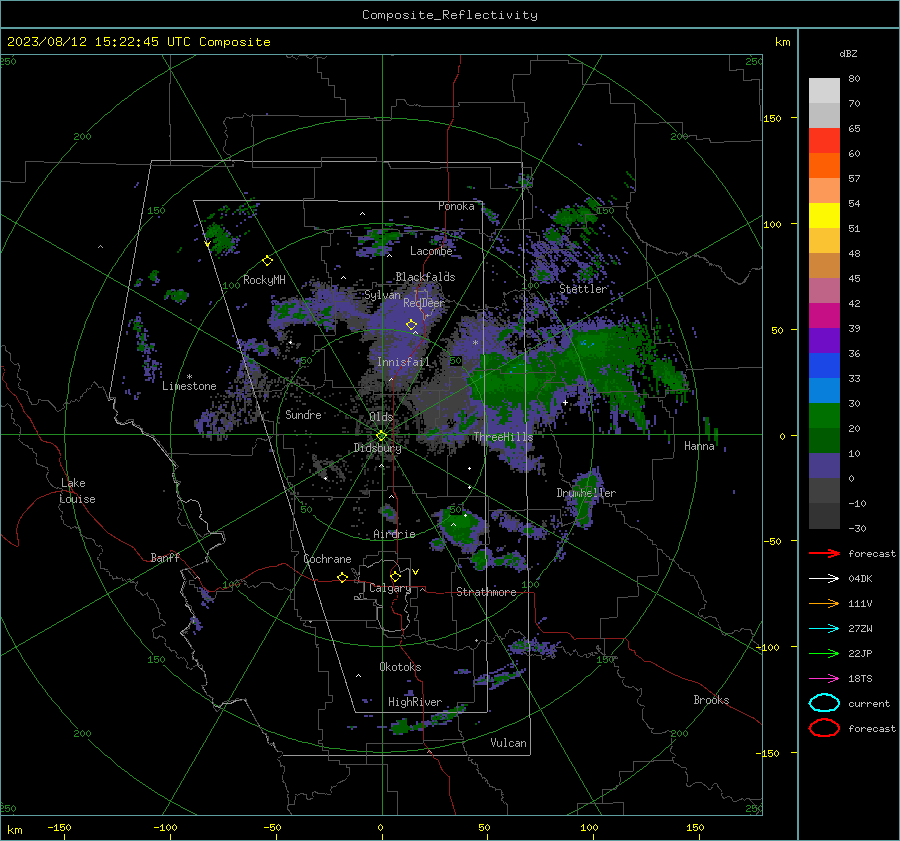Click the Brooks city label

click(x=711, y=700)
